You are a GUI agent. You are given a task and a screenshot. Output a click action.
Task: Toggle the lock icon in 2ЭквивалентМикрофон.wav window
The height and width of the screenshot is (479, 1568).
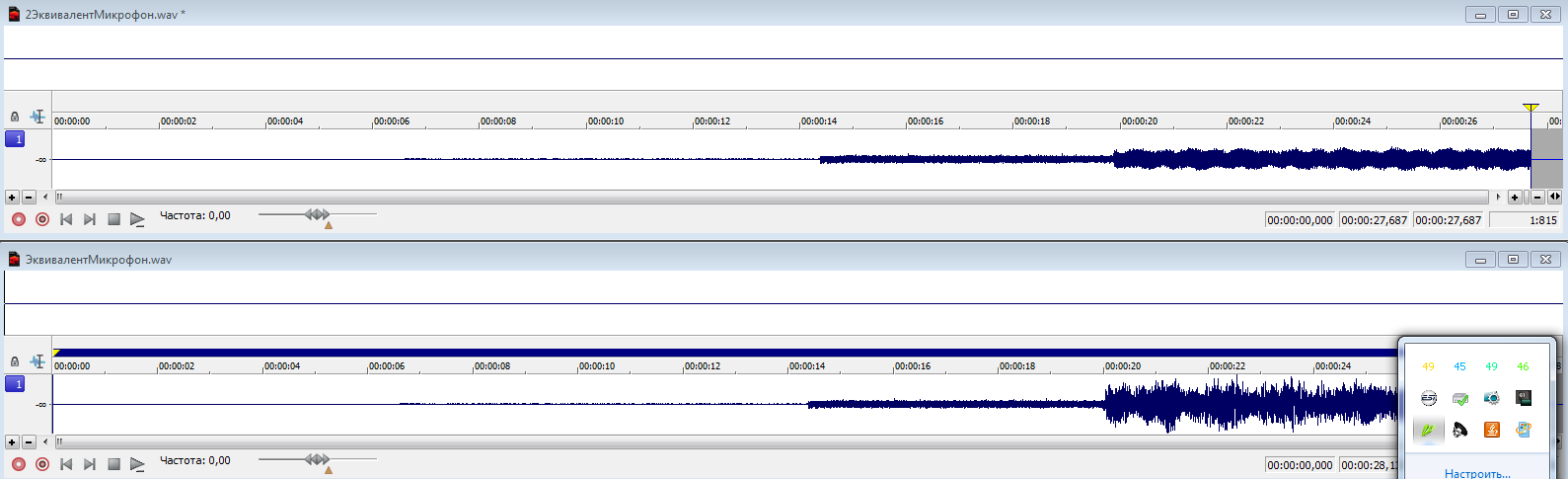pos(15,117)
